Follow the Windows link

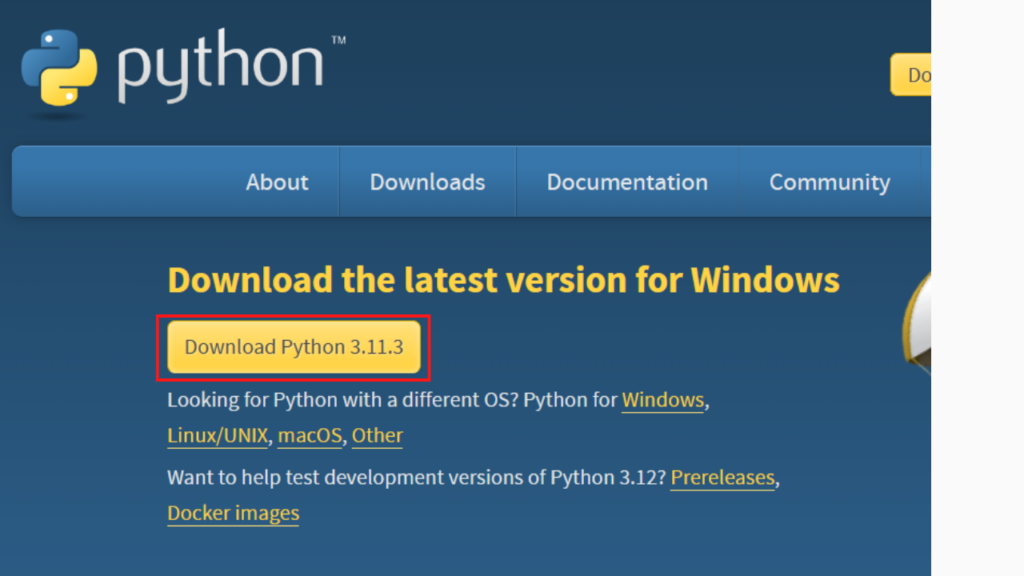pyautogui.click(x=663, y=400)
